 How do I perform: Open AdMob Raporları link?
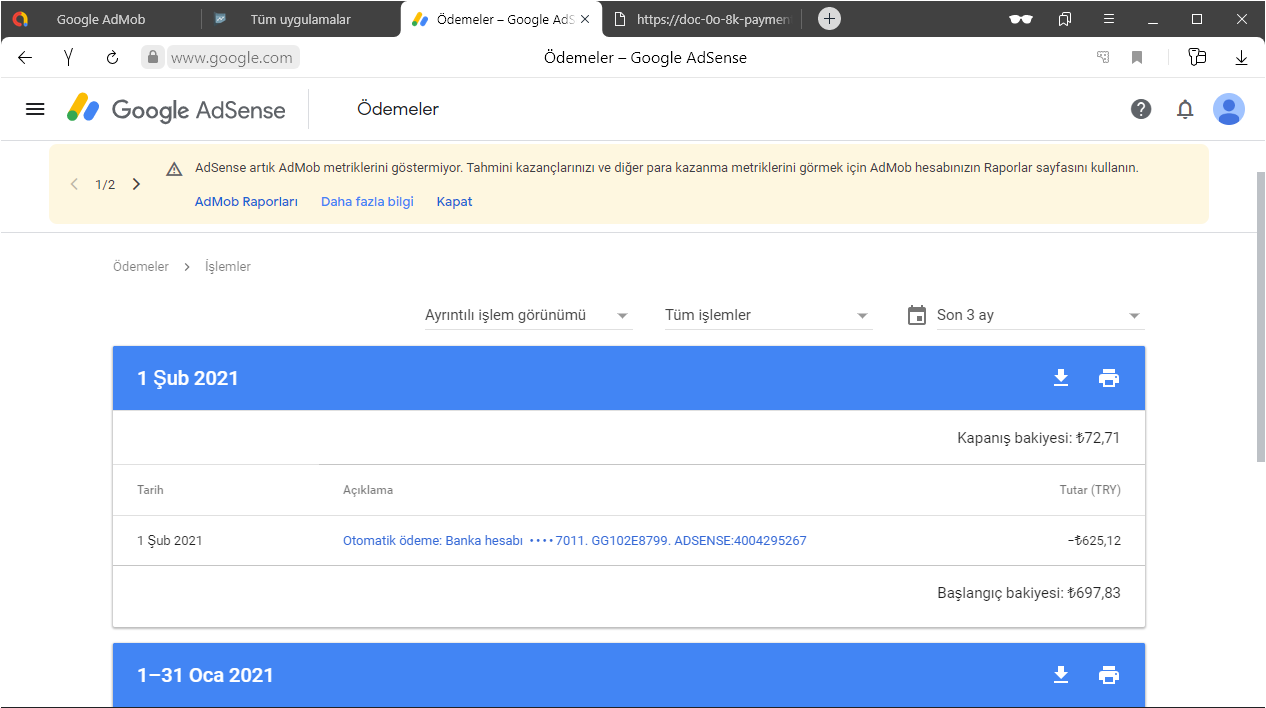click(x=246, y=202)
